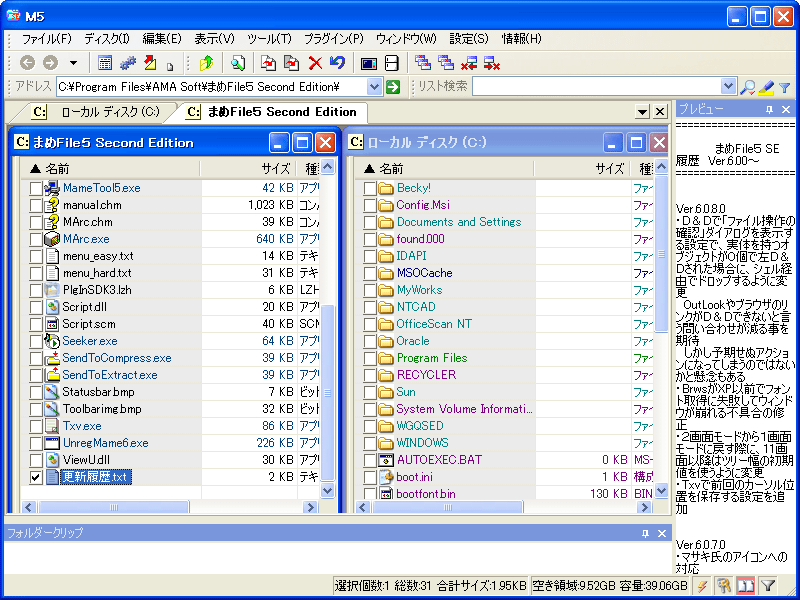The image size is (800, 600).
Task: Click the copy file toolbar icon
Action: [x=268, y=63]
